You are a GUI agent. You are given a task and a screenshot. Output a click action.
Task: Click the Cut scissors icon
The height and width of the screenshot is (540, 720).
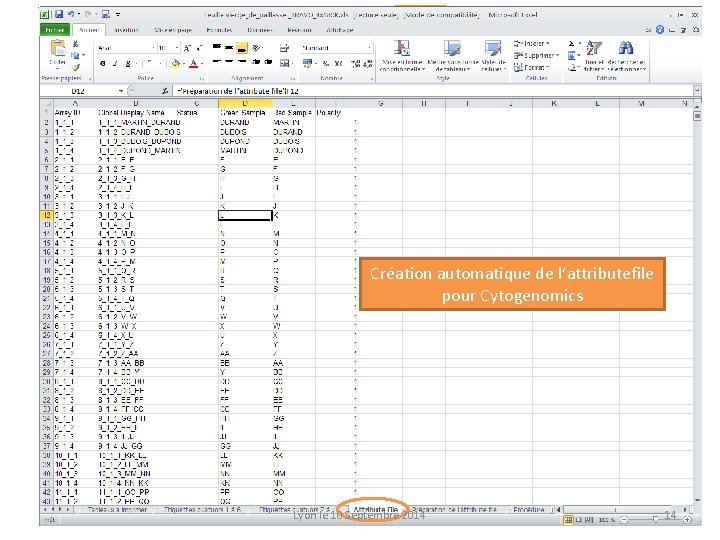(75, 44)
